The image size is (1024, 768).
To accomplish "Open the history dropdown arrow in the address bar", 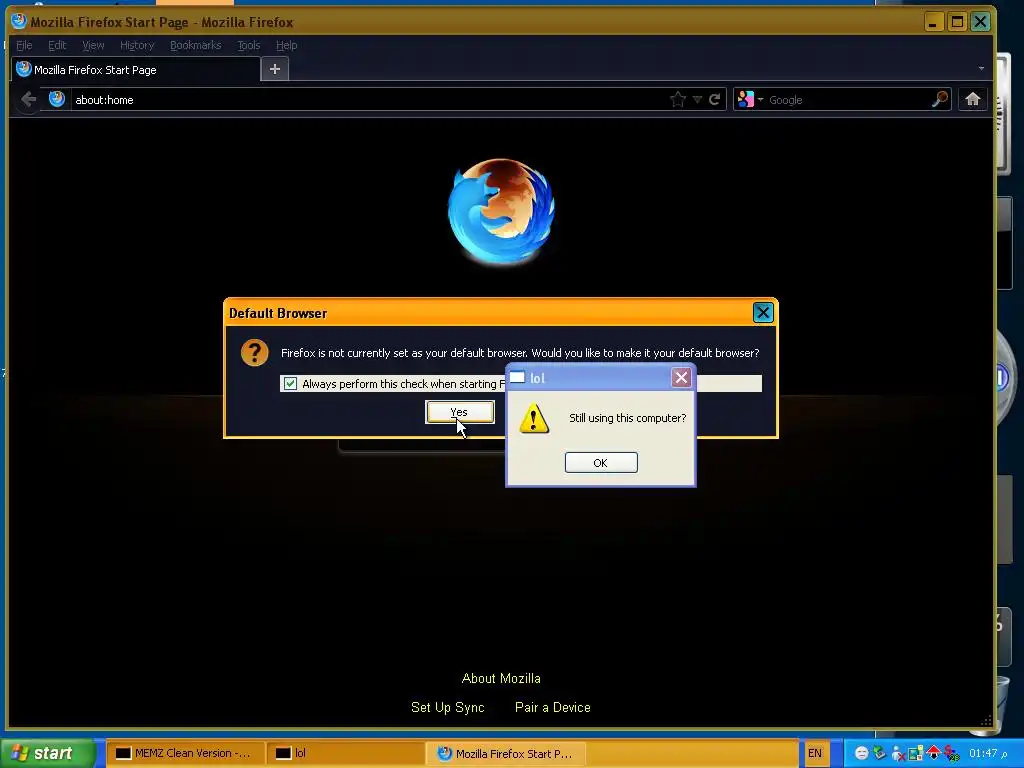I will pos(697,99).
